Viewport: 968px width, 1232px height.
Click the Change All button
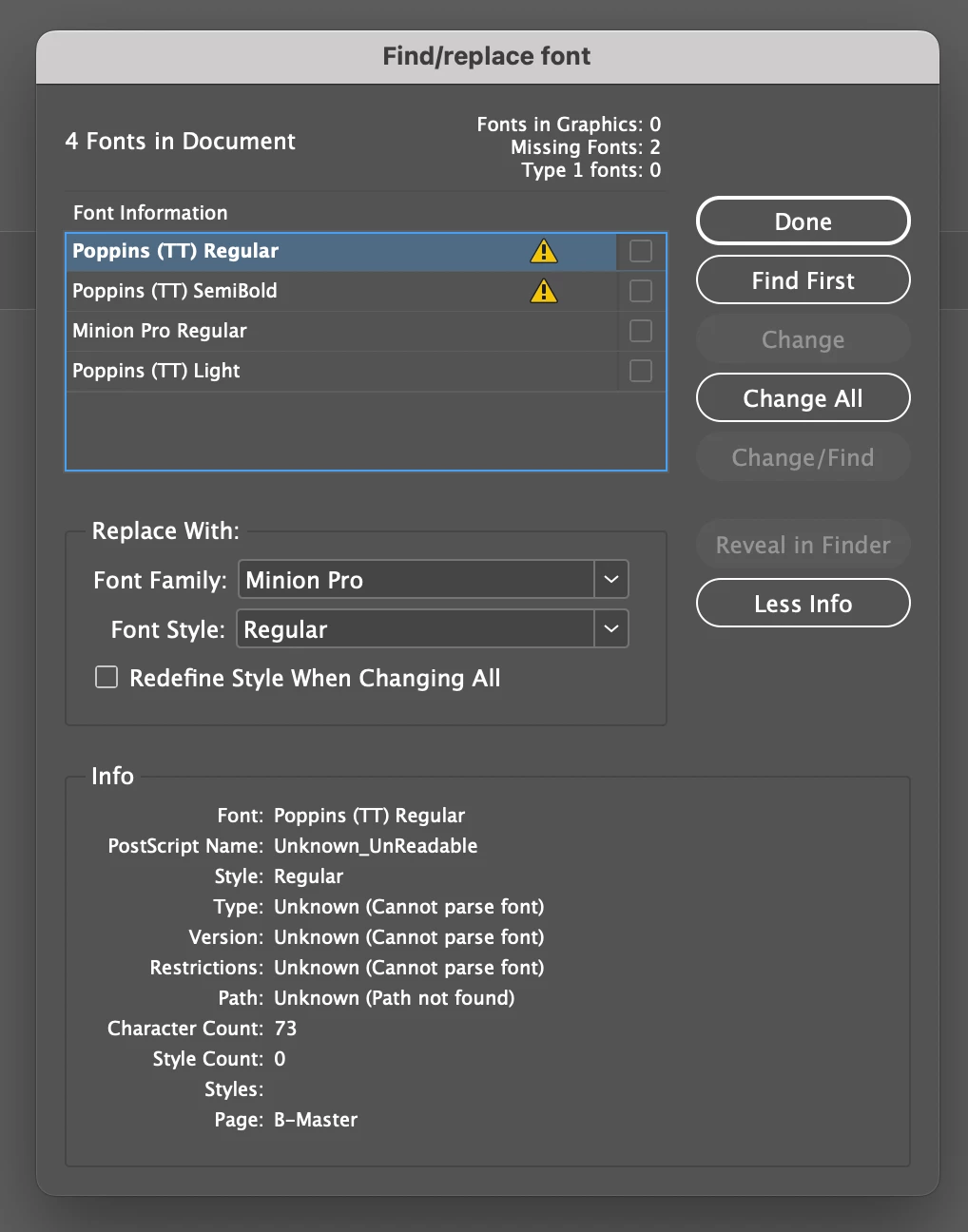click(803, 398)
